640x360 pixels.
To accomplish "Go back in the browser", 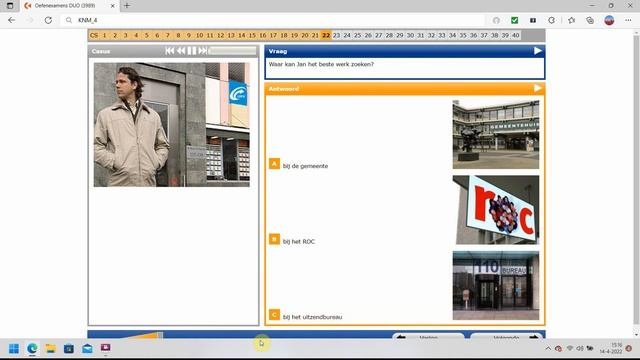I will 11,20.
